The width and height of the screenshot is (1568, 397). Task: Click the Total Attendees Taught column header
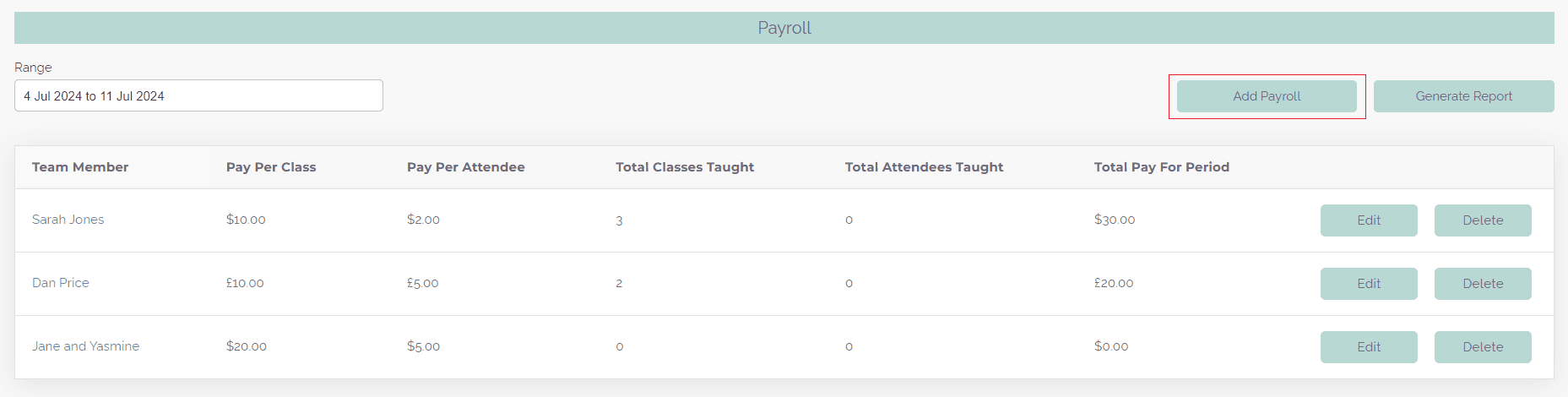coord(924,167)
